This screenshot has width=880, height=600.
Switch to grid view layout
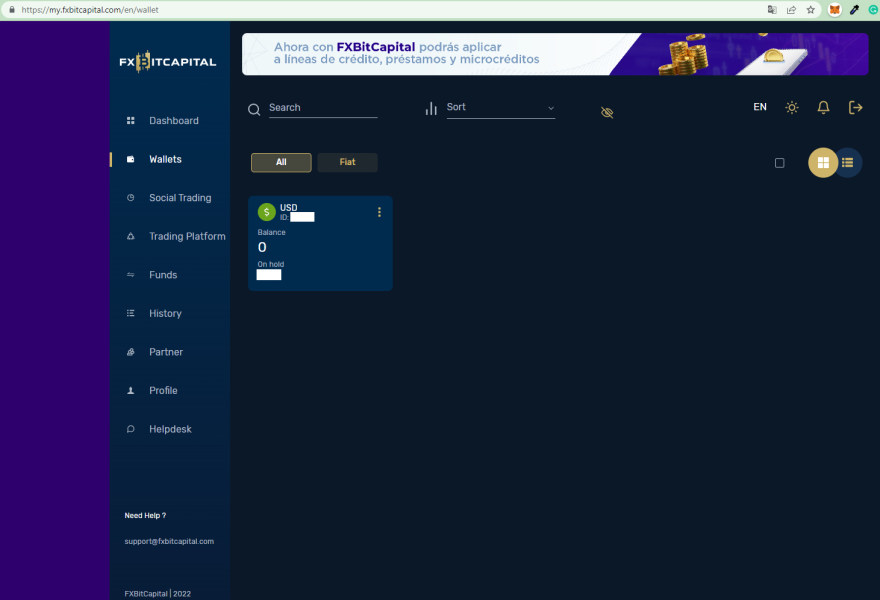point(823,163)
